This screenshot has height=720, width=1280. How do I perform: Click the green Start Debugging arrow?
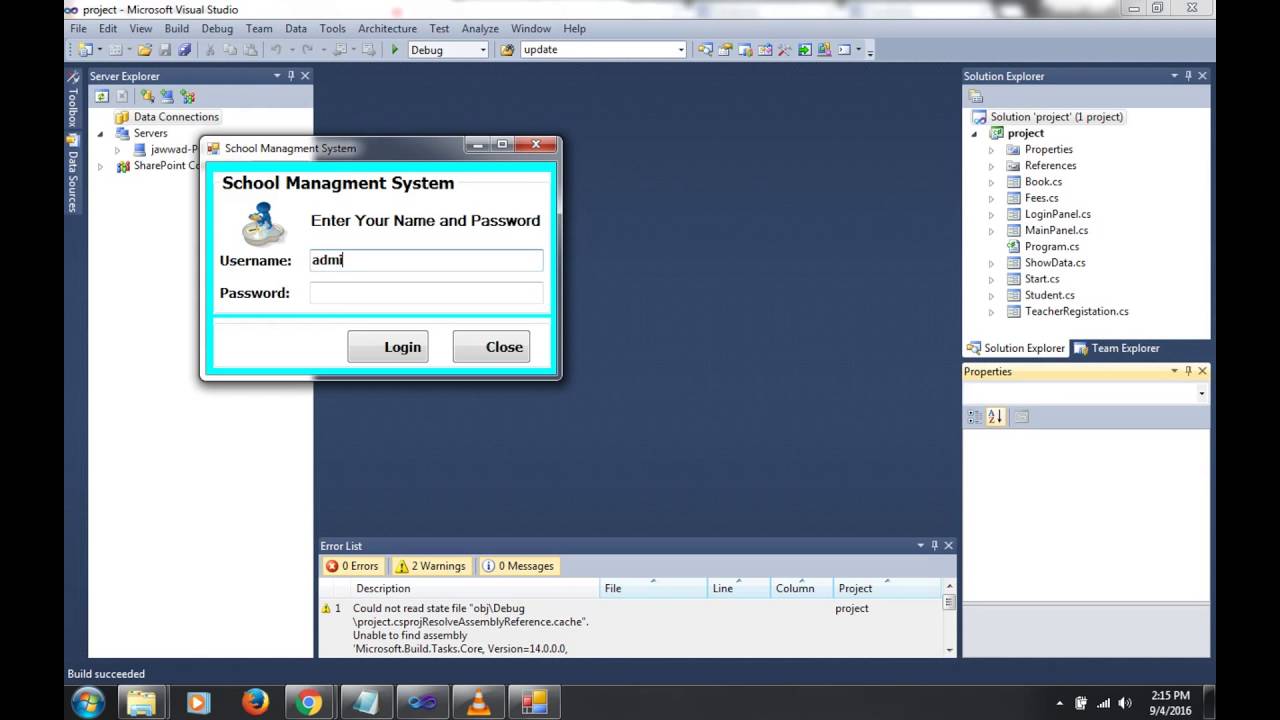point(395,50)
